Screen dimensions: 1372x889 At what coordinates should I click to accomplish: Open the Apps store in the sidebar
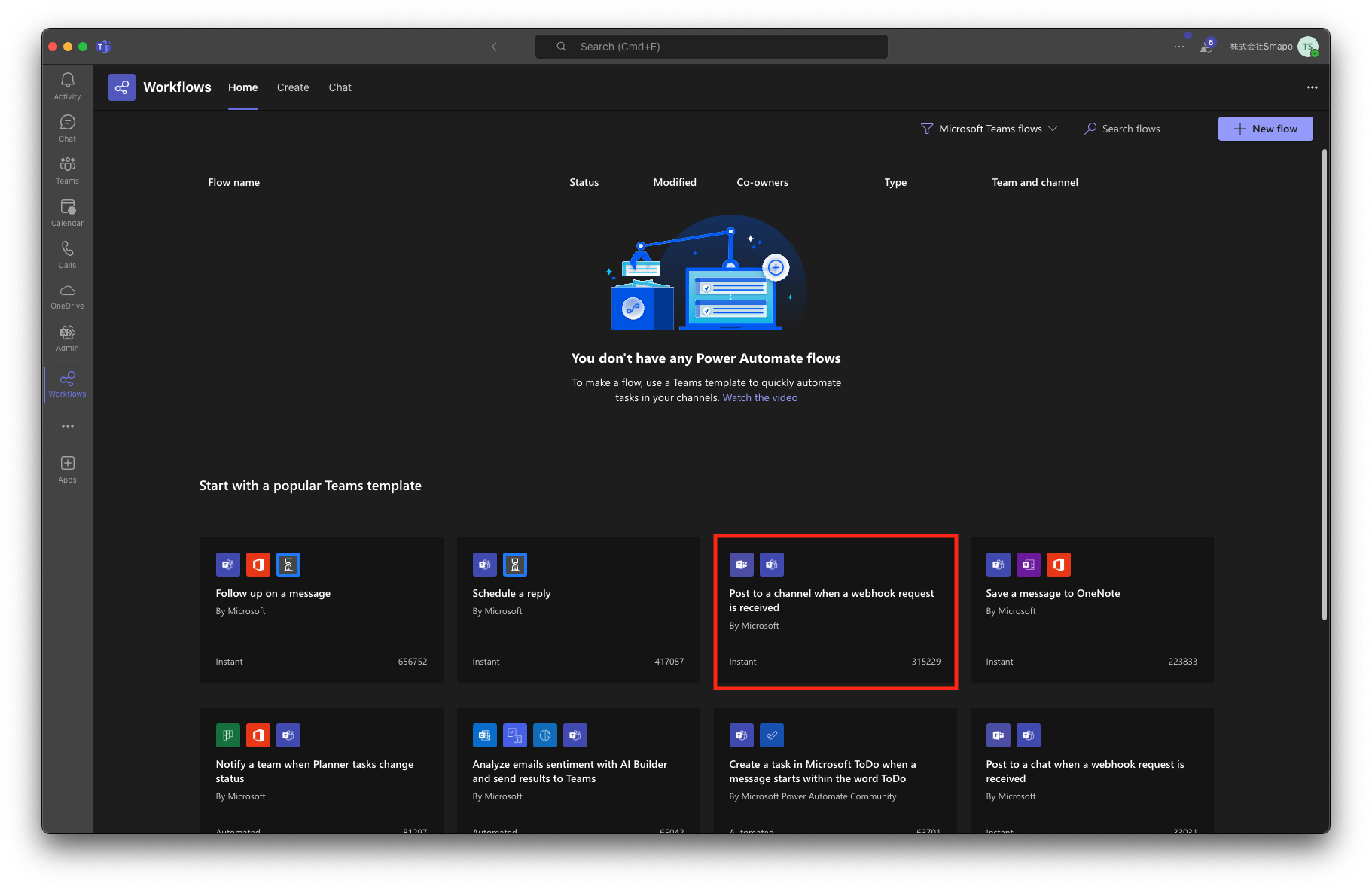tap(67, 470)
